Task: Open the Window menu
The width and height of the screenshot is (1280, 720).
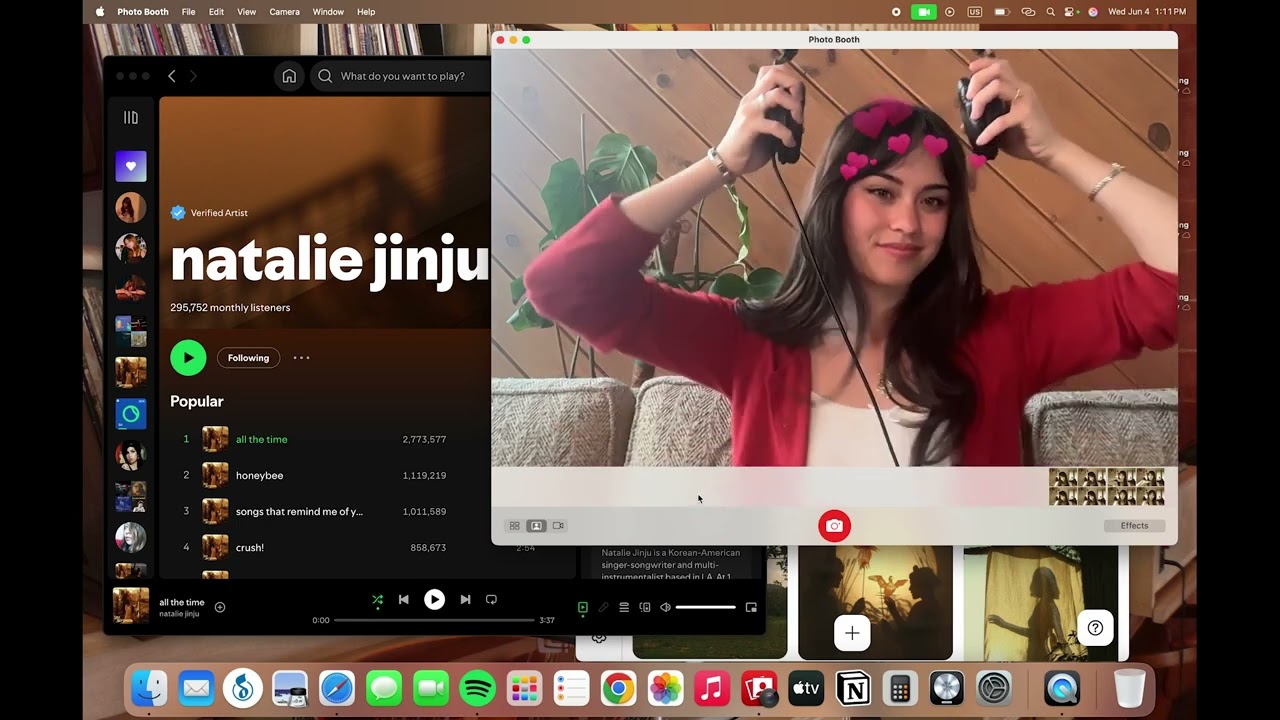Action: 328,12
